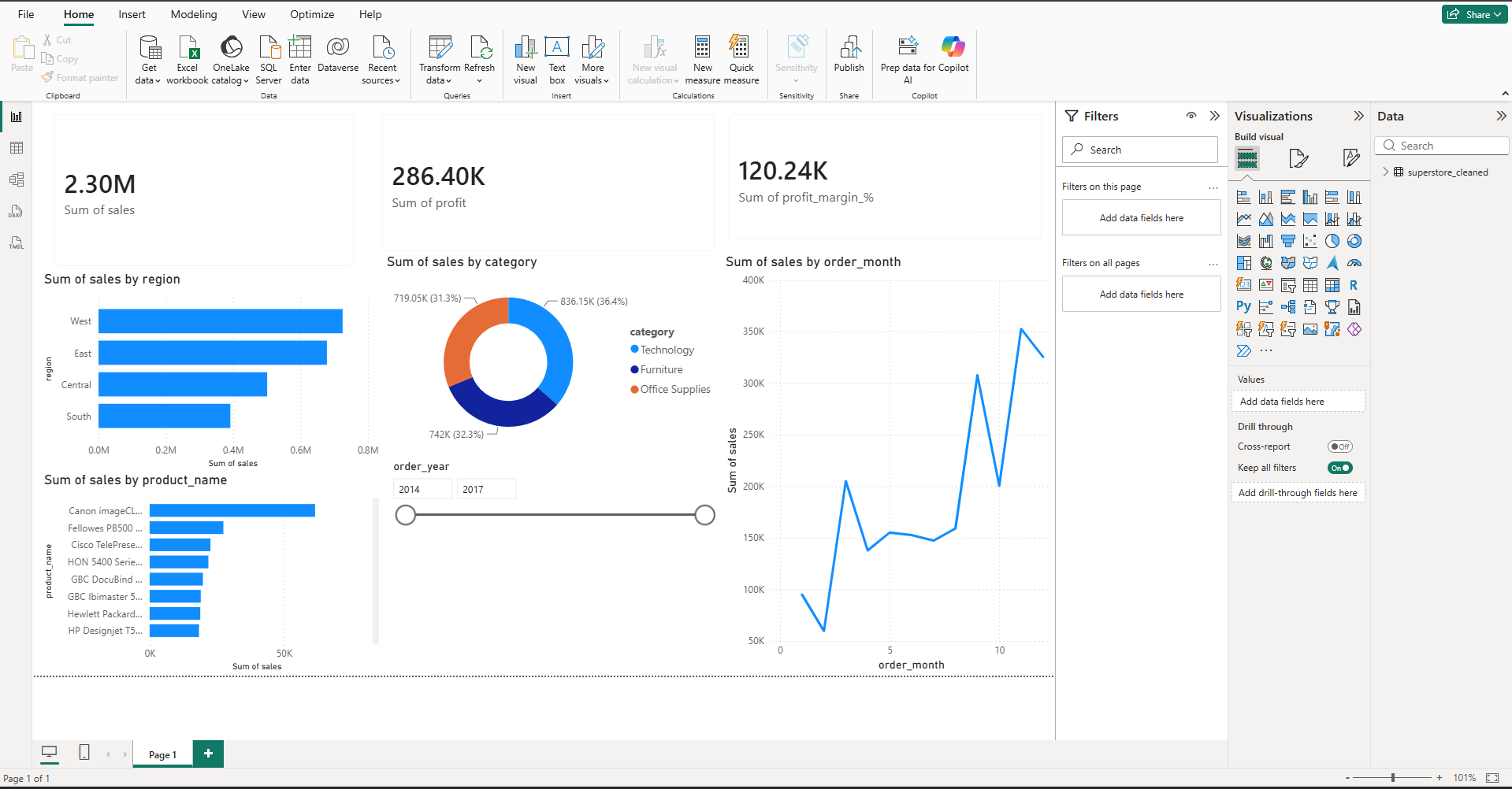Click the order_year 2014 start box

(x=423, y=489)
